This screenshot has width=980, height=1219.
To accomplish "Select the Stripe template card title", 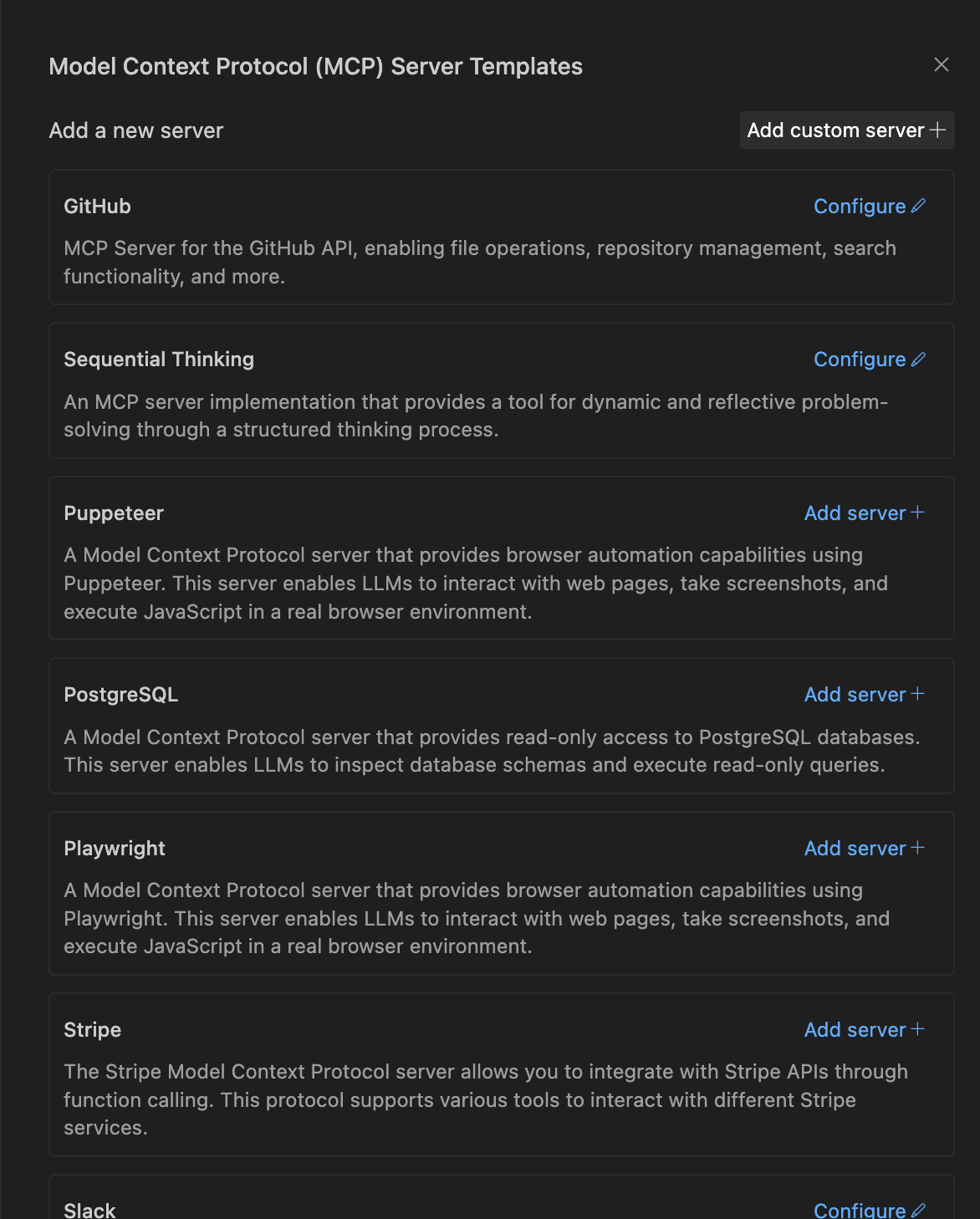I will coord(92,1030).
